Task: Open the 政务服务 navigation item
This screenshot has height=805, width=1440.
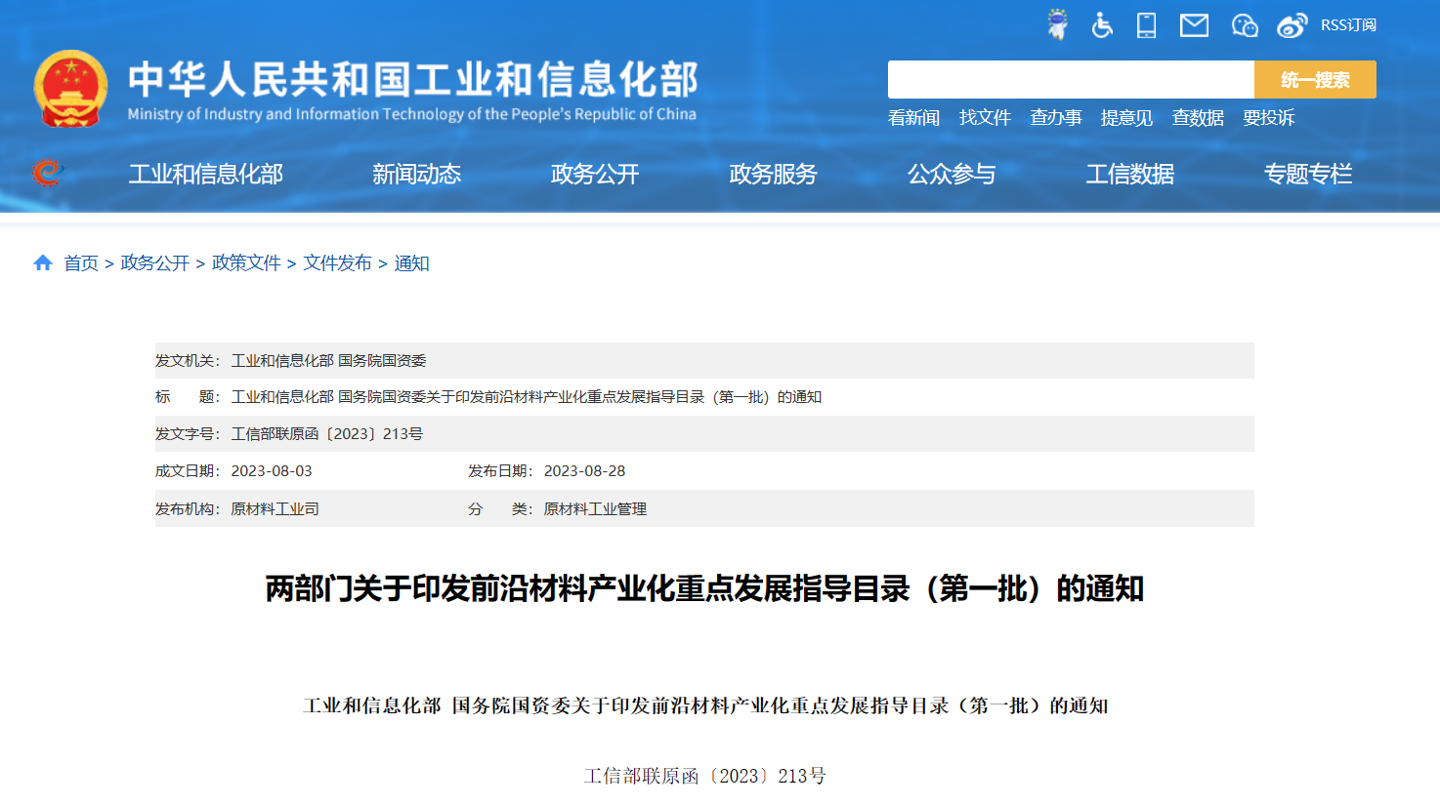Action: [x=773, y=174]
